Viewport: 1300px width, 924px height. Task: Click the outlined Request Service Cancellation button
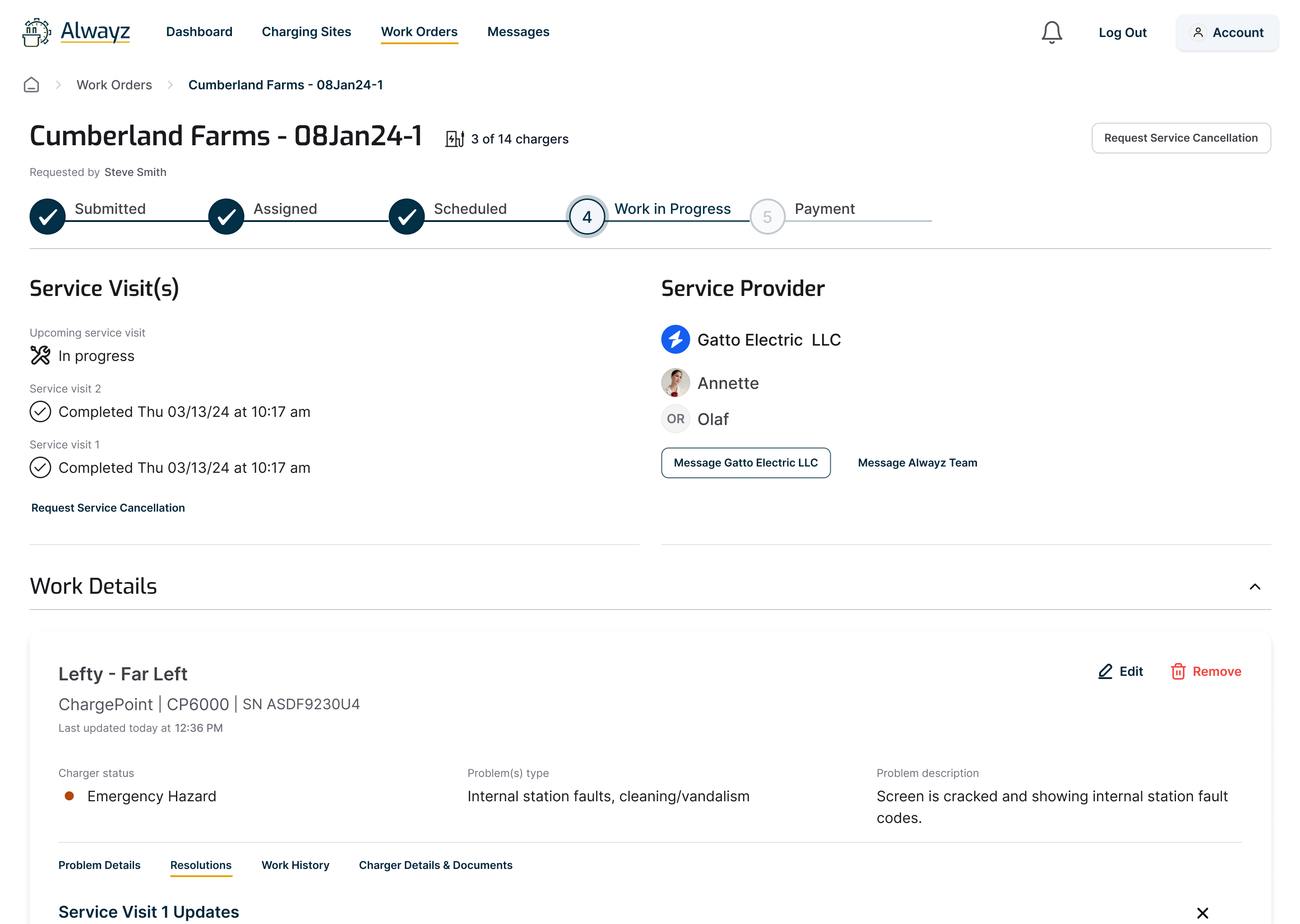[1181, 138]
